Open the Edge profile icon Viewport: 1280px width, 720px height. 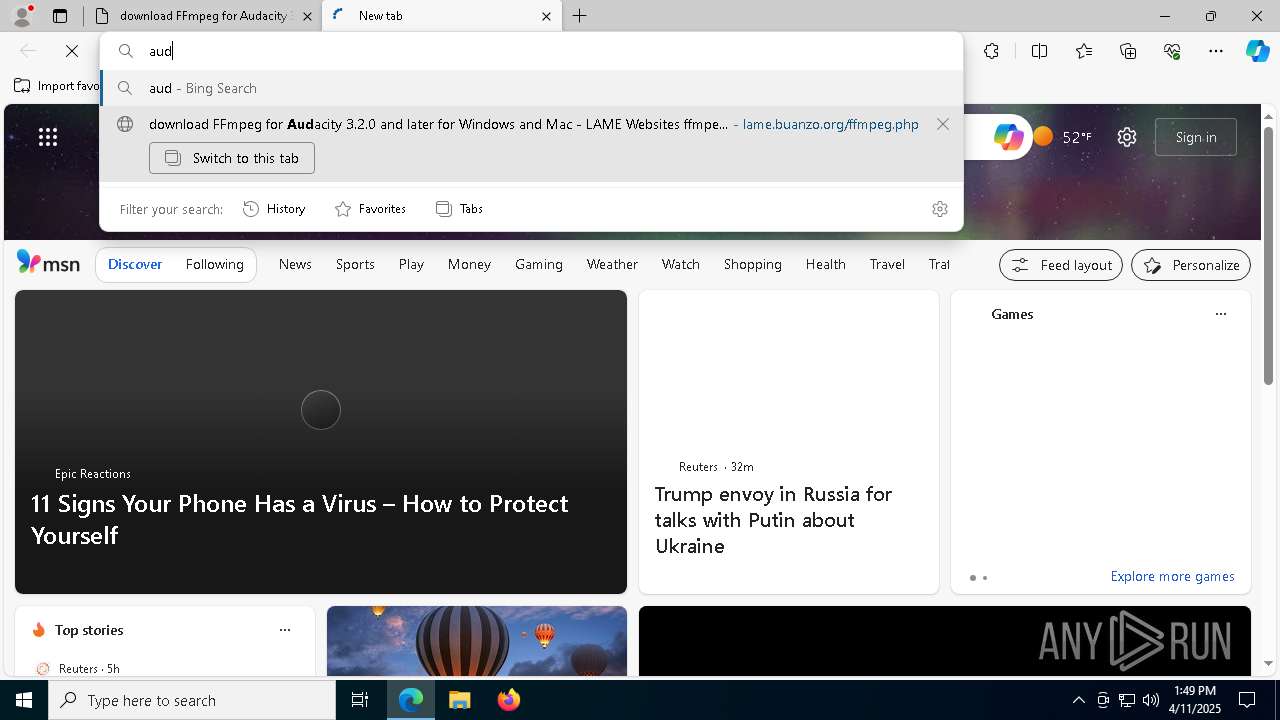(21, 16)
